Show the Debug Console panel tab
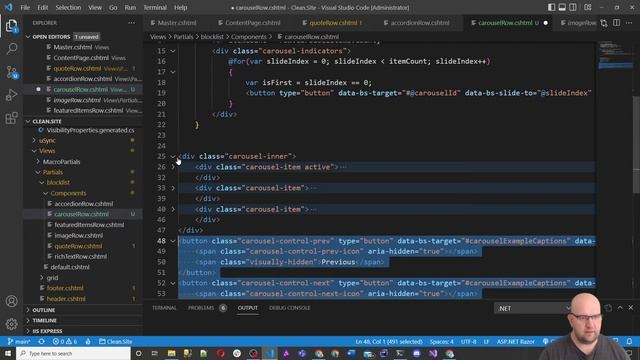Viewport: 640px width, 360px height. pyautogui.click(x=289, y=308)
